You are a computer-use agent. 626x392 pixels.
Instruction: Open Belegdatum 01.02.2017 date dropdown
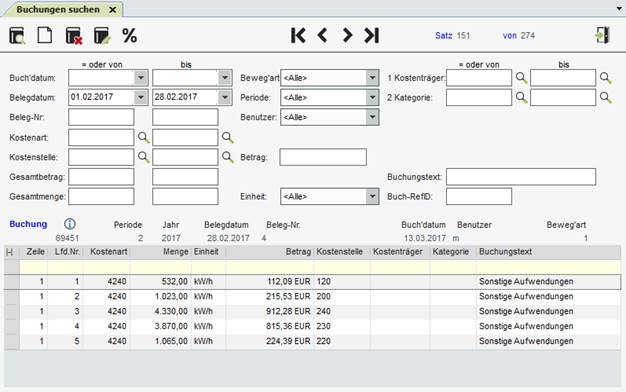point(141,97)
